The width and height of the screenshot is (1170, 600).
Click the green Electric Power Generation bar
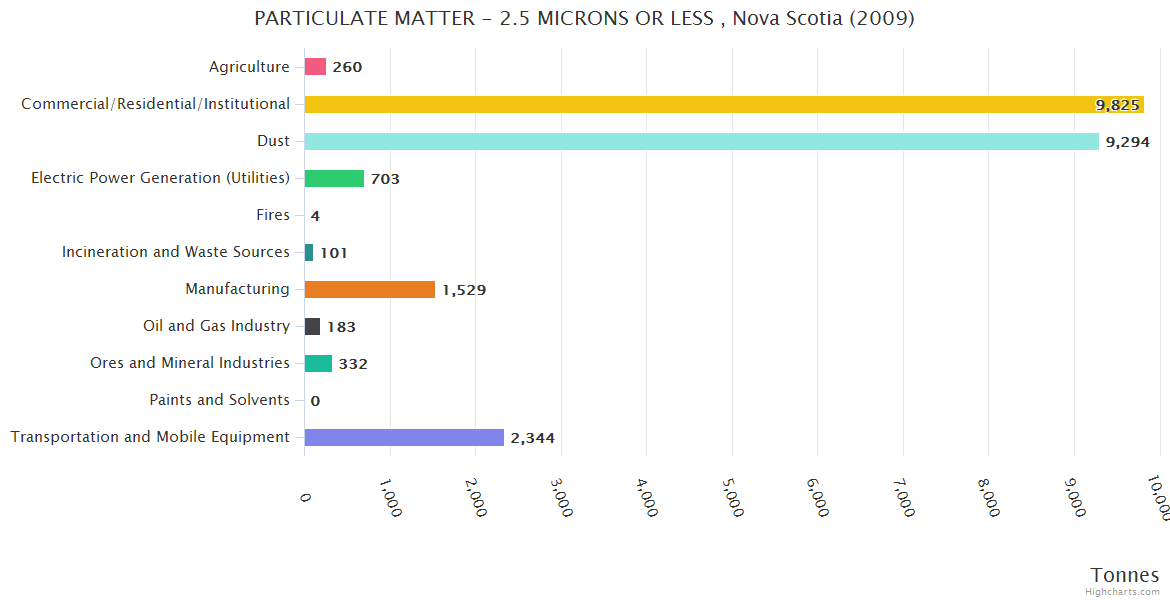pos(334,178)
